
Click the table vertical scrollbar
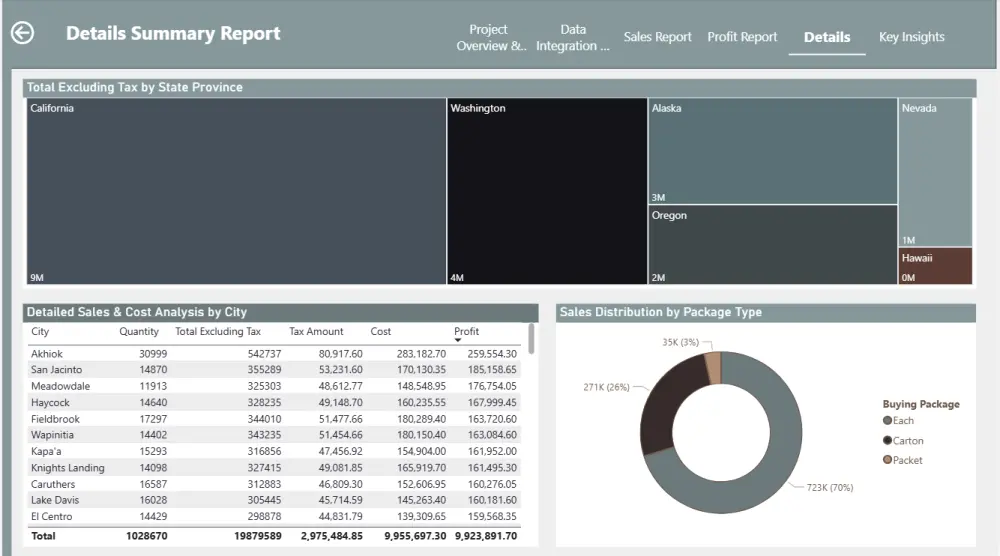(531, 339)
